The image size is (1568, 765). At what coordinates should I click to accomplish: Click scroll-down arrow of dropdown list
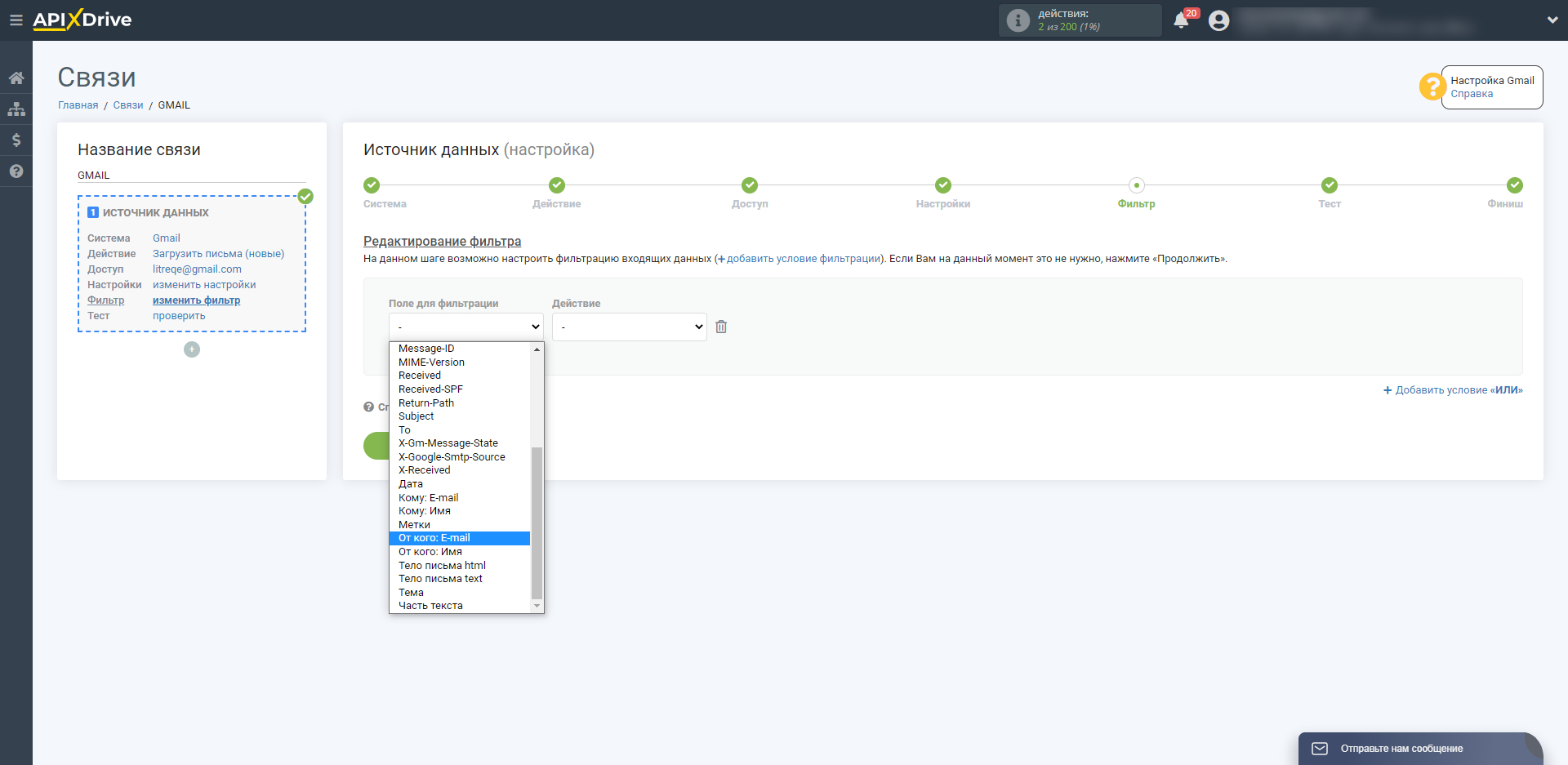[537, 606]
